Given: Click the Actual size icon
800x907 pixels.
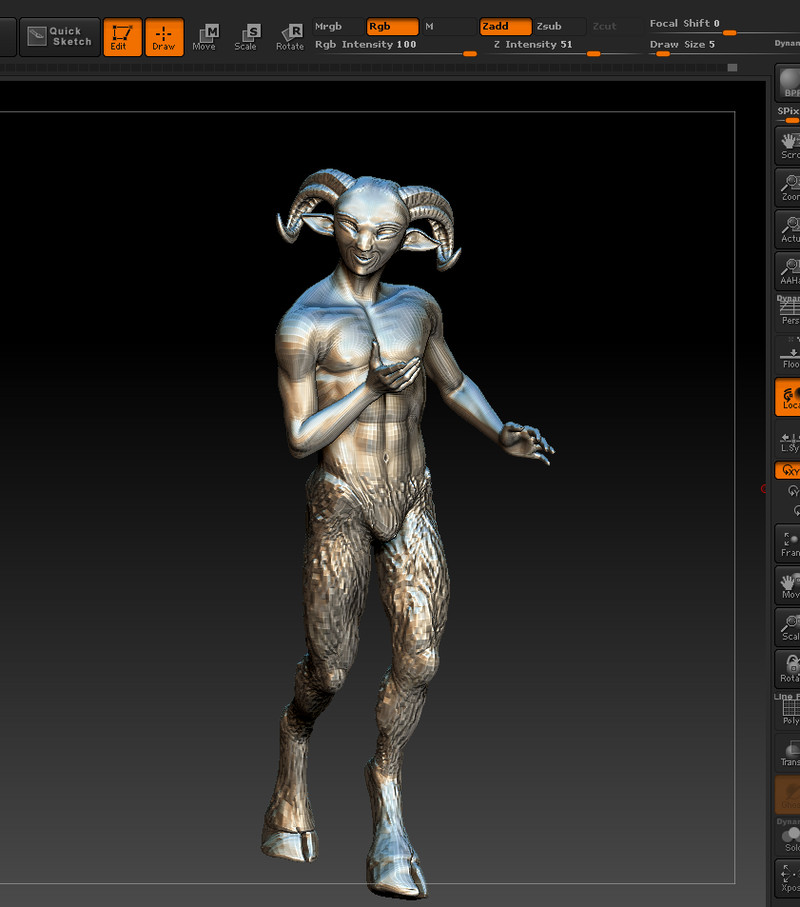Looking at the screenshot, I should 788,230.
